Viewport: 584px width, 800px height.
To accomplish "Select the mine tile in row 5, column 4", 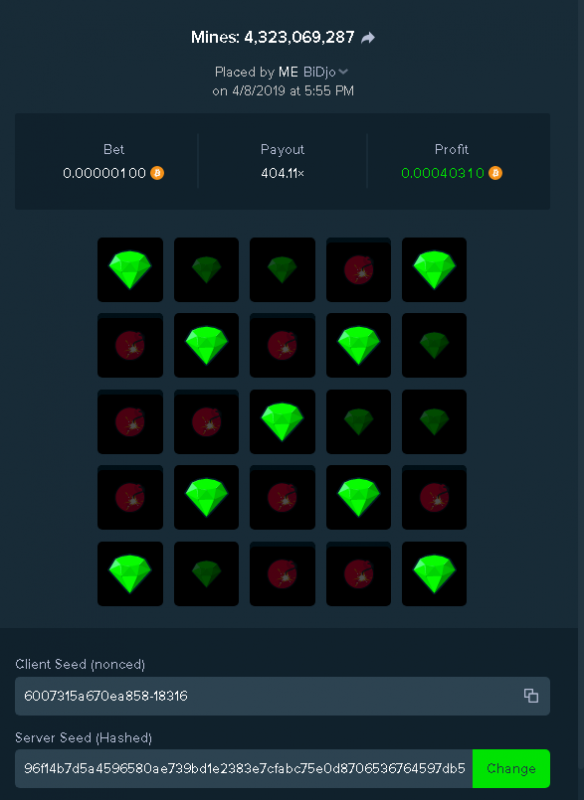I will pyautogui.click(x=358, y=573).
